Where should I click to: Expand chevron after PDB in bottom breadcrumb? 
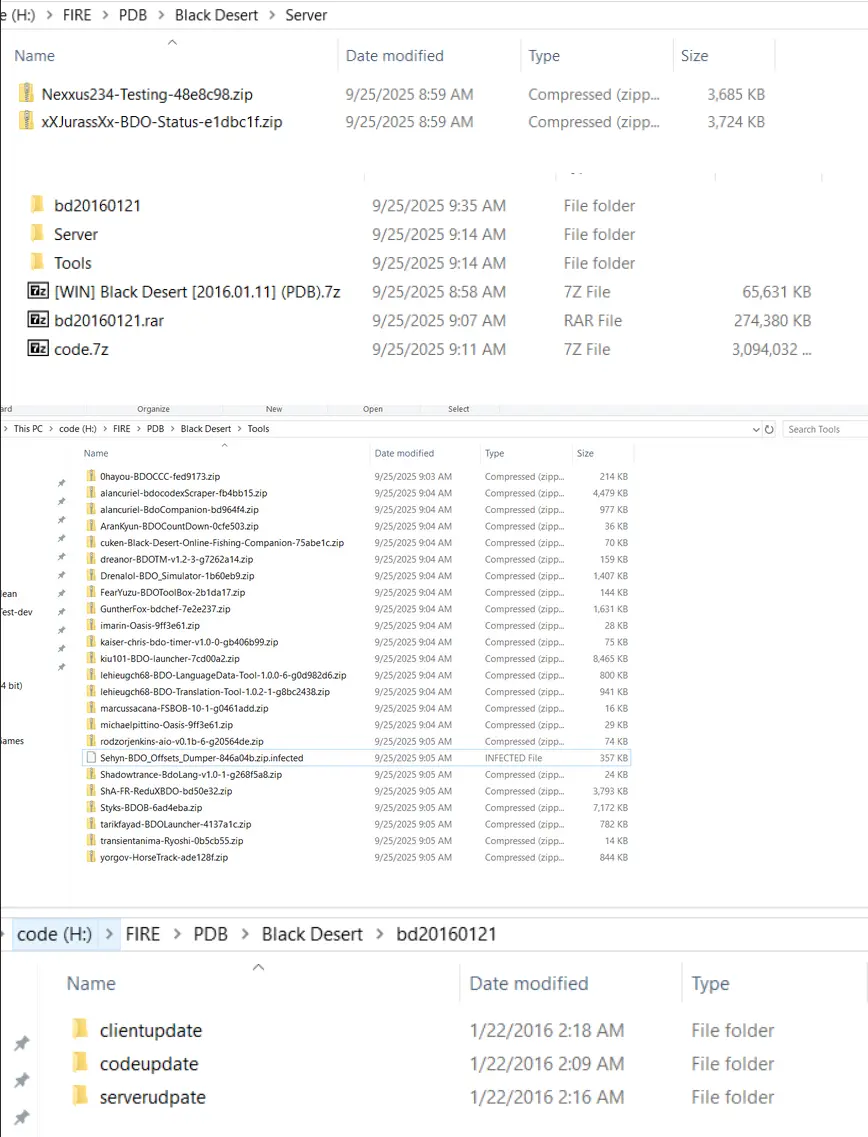[x=245, y=934]
